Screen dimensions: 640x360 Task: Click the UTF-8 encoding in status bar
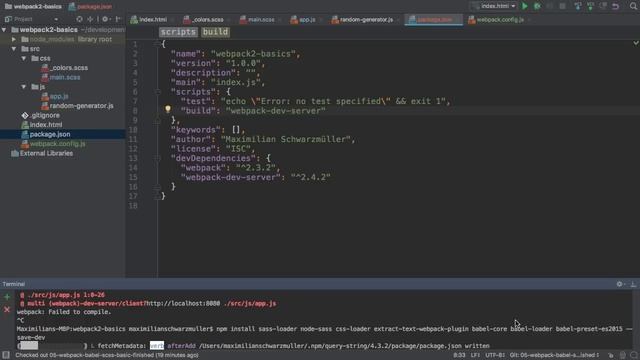pos(495,355)
